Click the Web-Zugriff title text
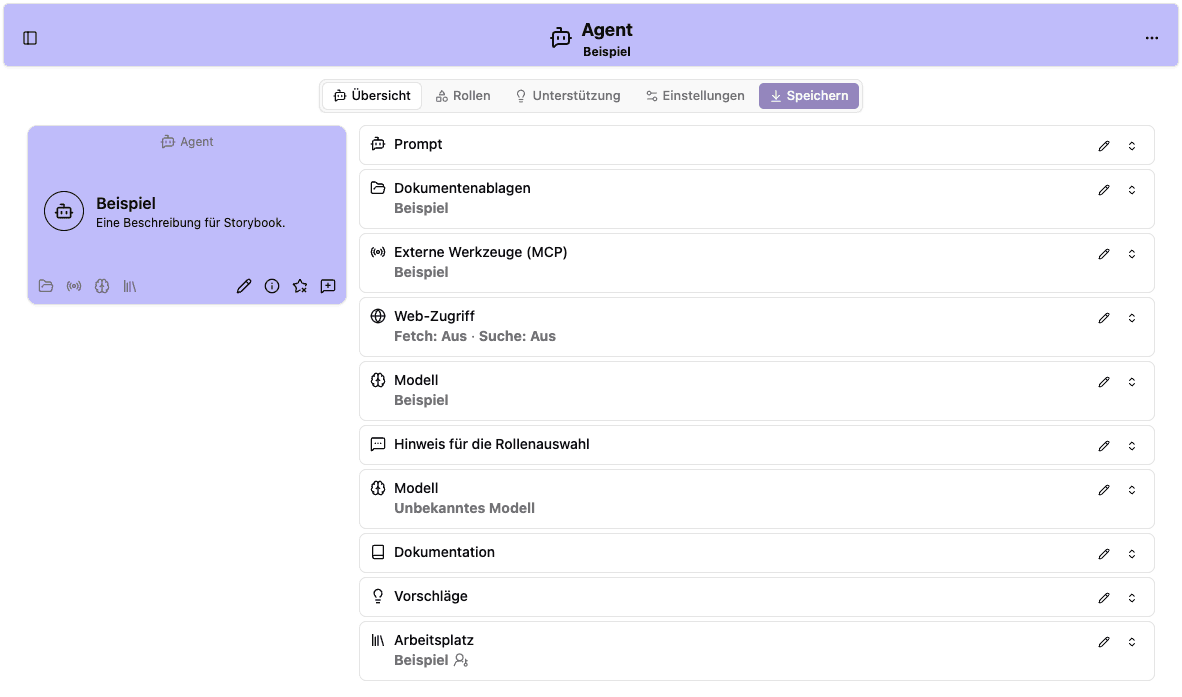The image size is (1182, 697). click(434, 316)
